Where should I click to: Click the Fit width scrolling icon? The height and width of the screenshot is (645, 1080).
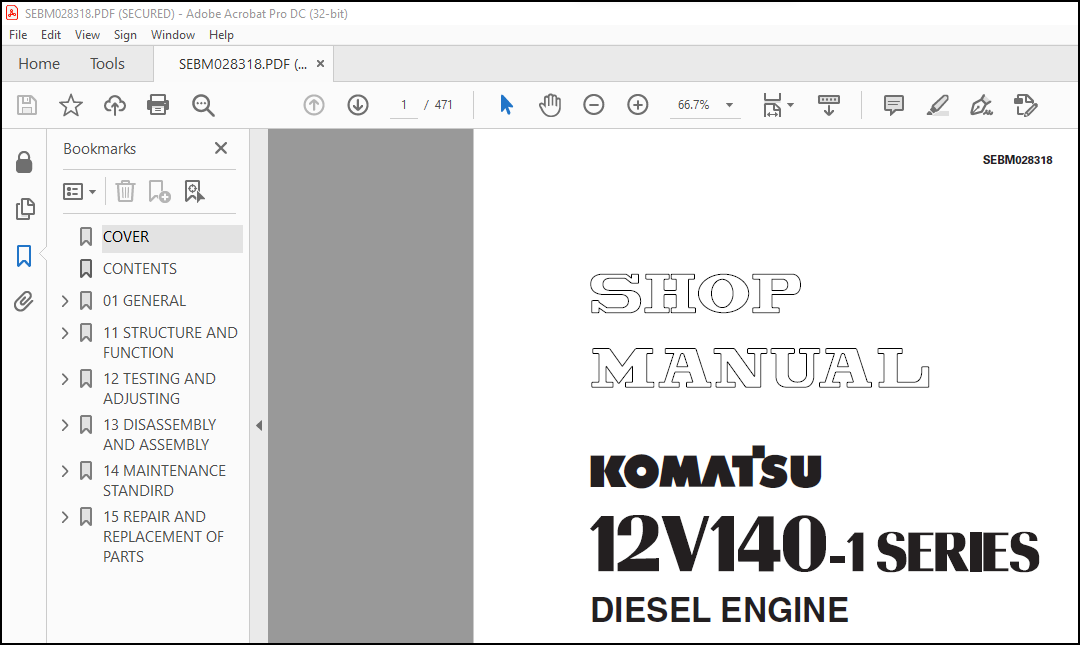[772, 105]
